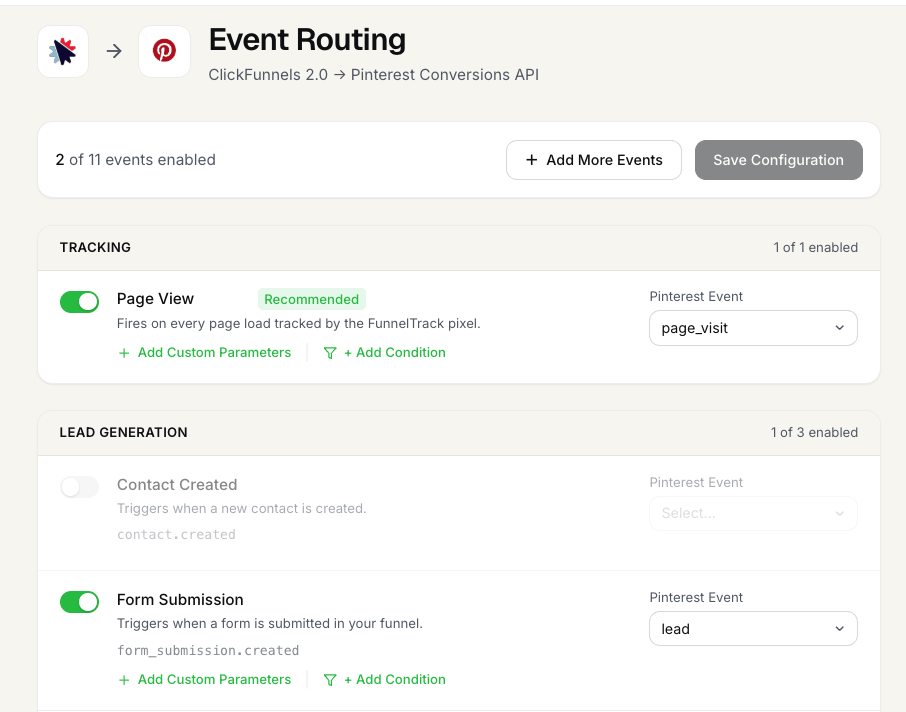
Task: Click the Recommended badge
Action: click(311, 299)
